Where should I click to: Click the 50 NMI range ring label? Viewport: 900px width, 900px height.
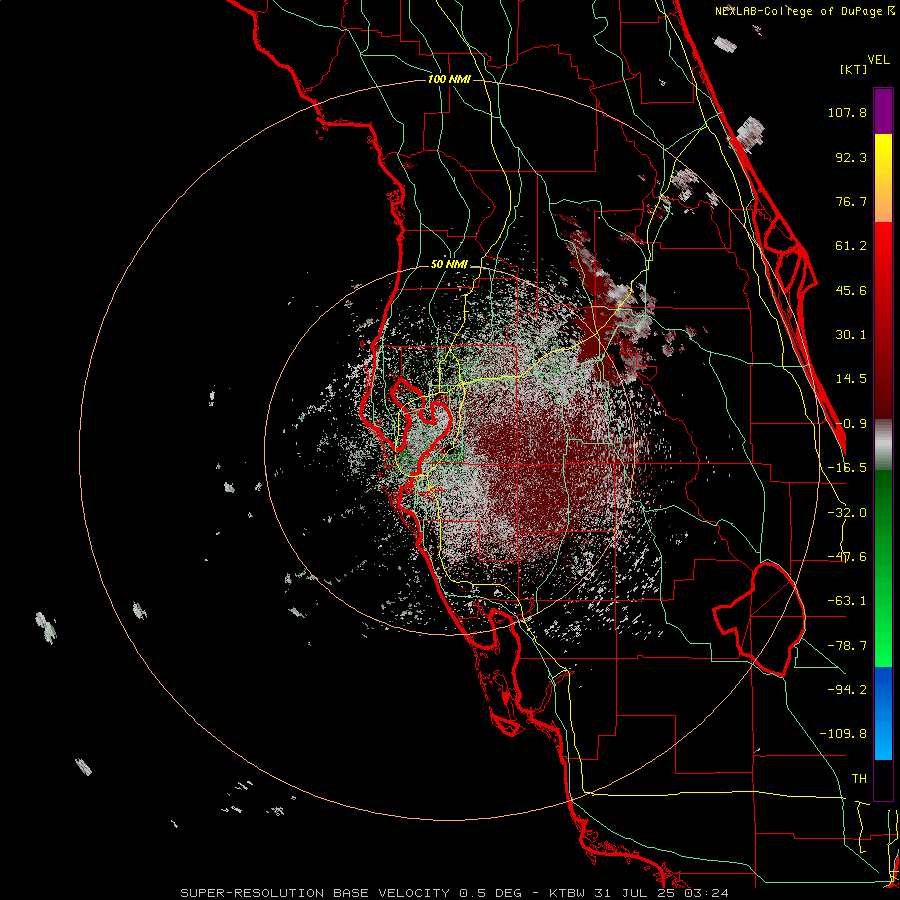[x=449, y=265]
